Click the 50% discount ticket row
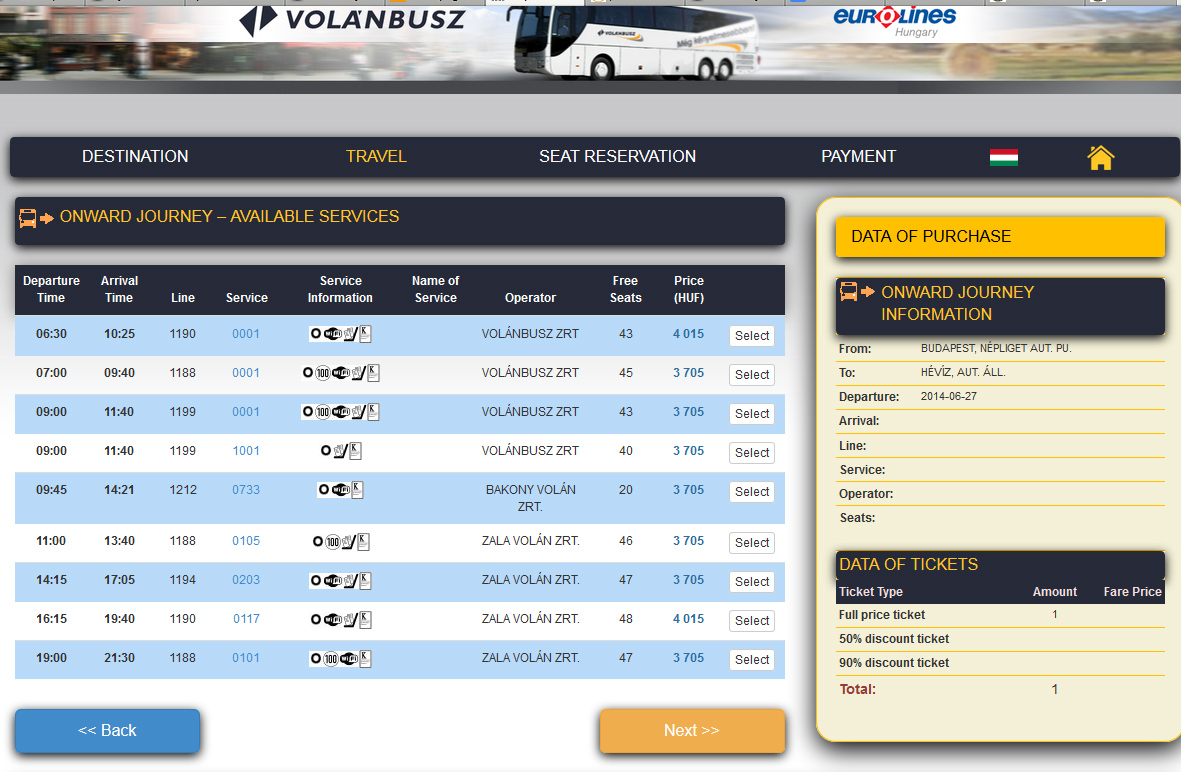Screen dimensions: 1181x772 1000,639
